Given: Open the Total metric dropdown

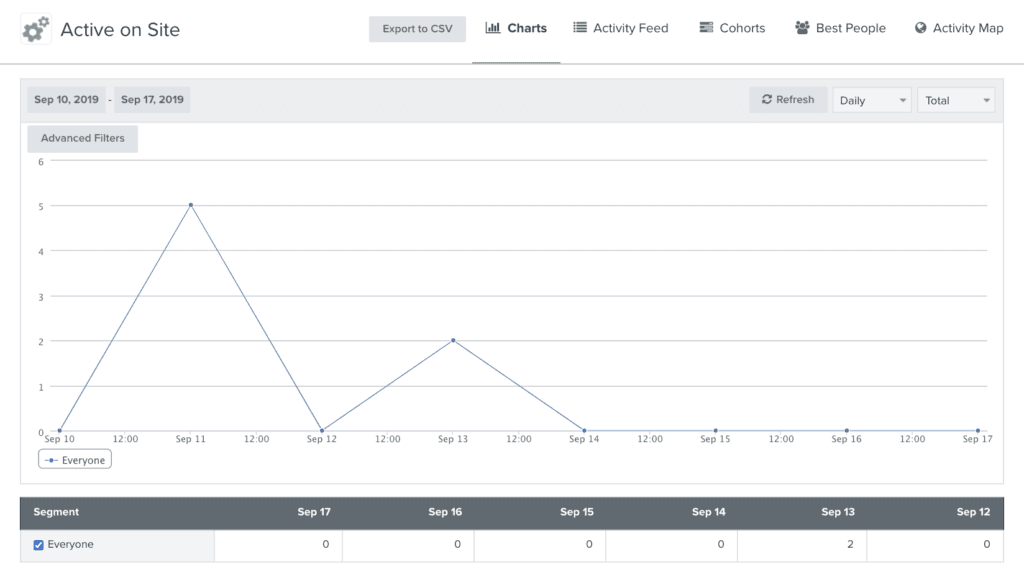Looking at the screenshot, I should tap(956, 101).
